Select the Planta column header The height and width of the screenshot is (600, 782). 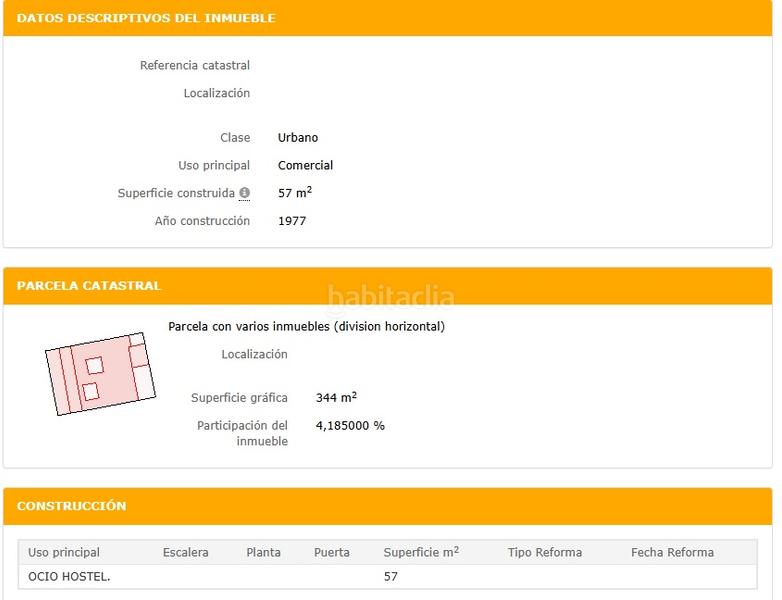pyautogui.click(x=263, y=552)
